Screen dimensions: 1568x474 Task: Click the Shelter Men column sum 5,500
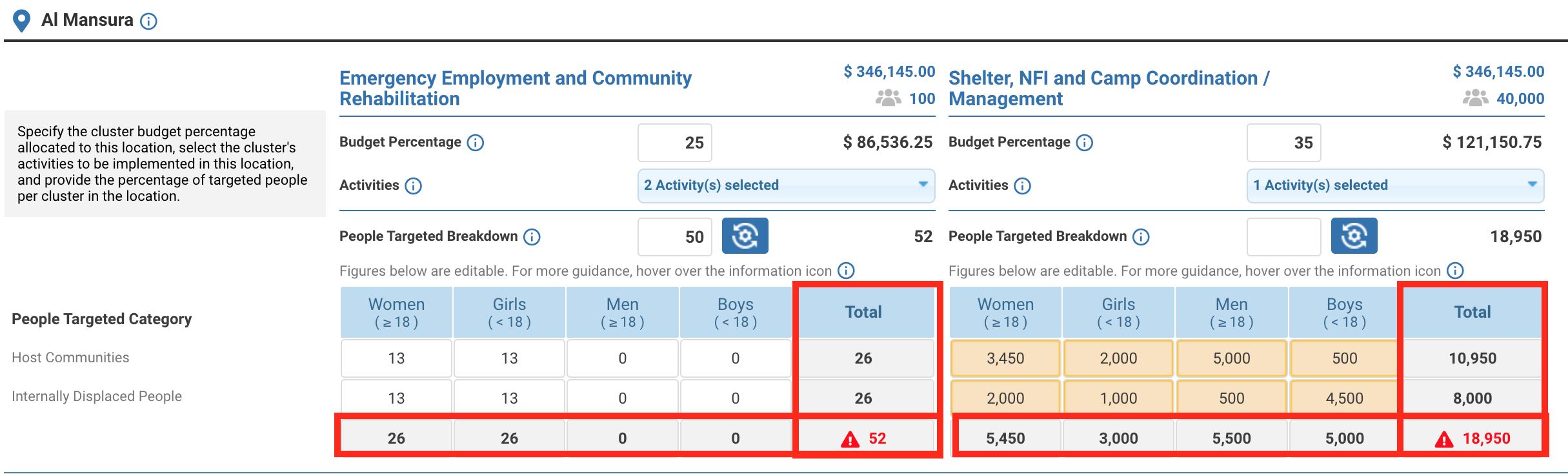pyautogui.click(x=1232, y=438)
